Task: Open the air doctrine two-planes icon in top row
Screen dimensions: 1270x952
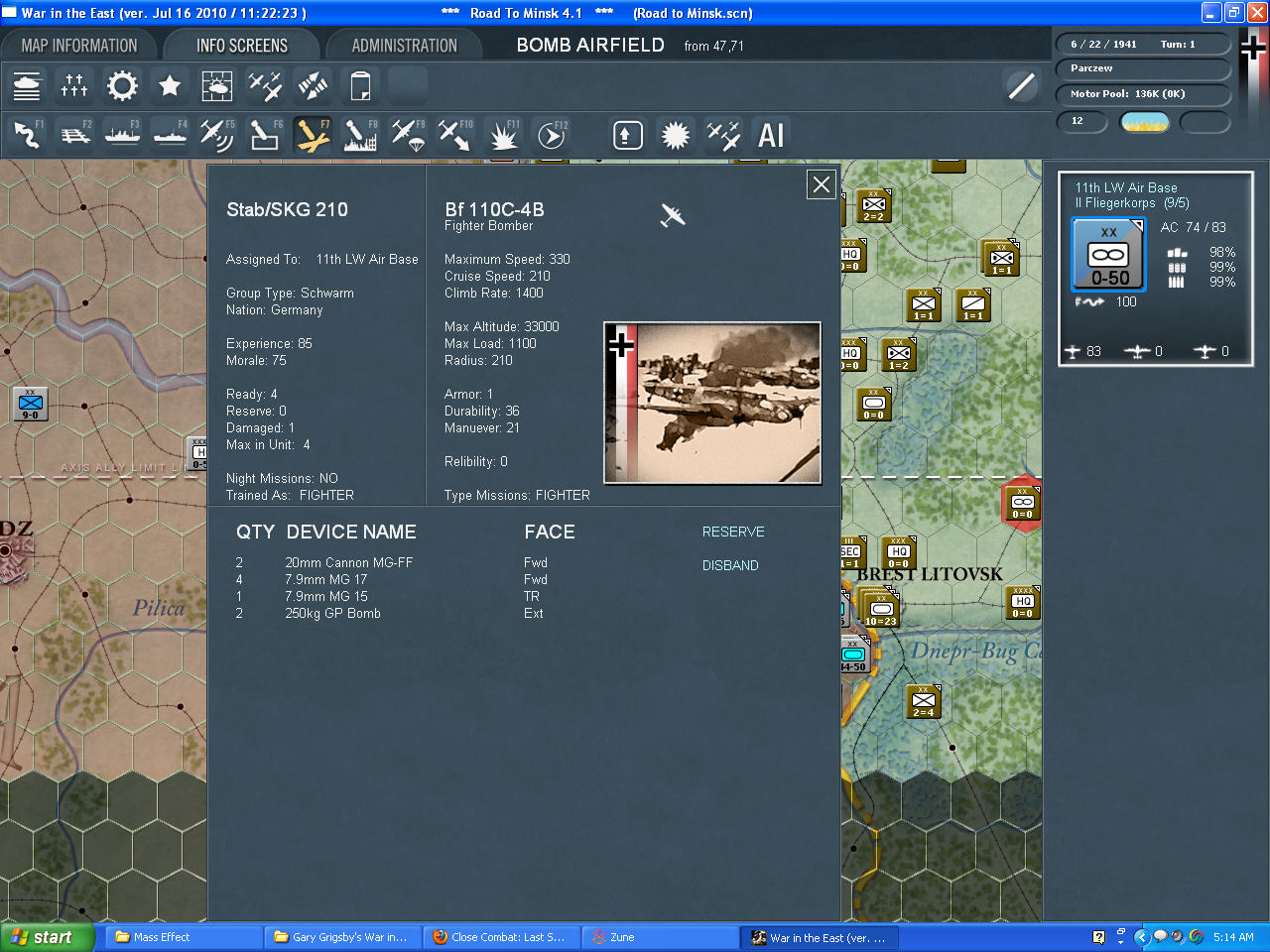Action: point(265,86)
